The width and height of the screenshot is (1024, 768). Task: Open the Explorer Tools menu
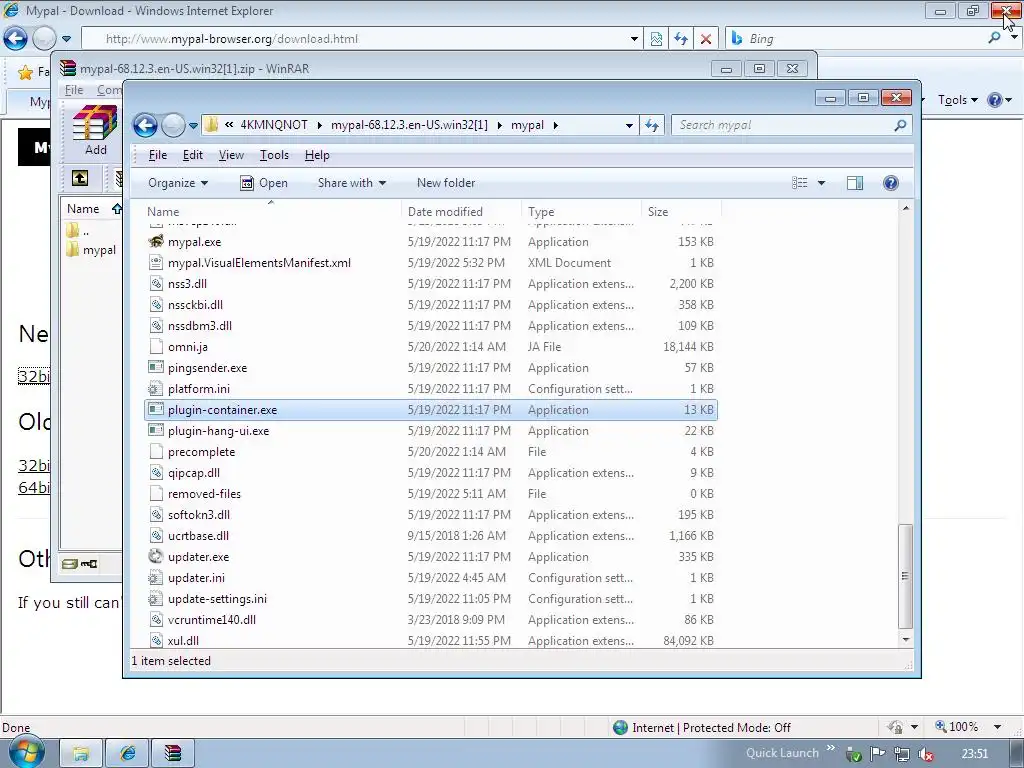pyautogui.click(x=274, y=155)
